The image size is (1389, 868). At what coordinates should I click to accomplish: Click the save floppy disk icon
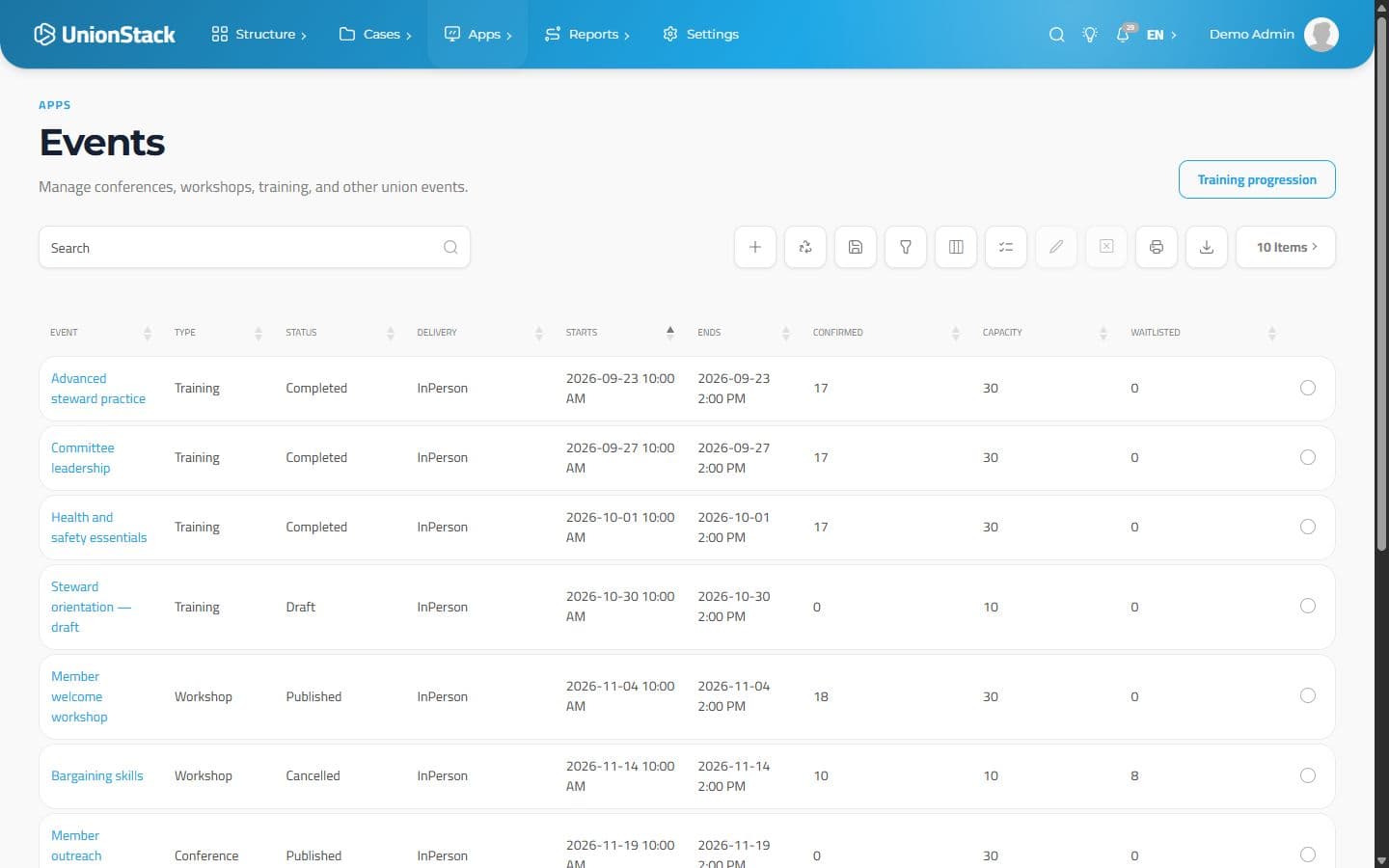click(x=856, y=247)
